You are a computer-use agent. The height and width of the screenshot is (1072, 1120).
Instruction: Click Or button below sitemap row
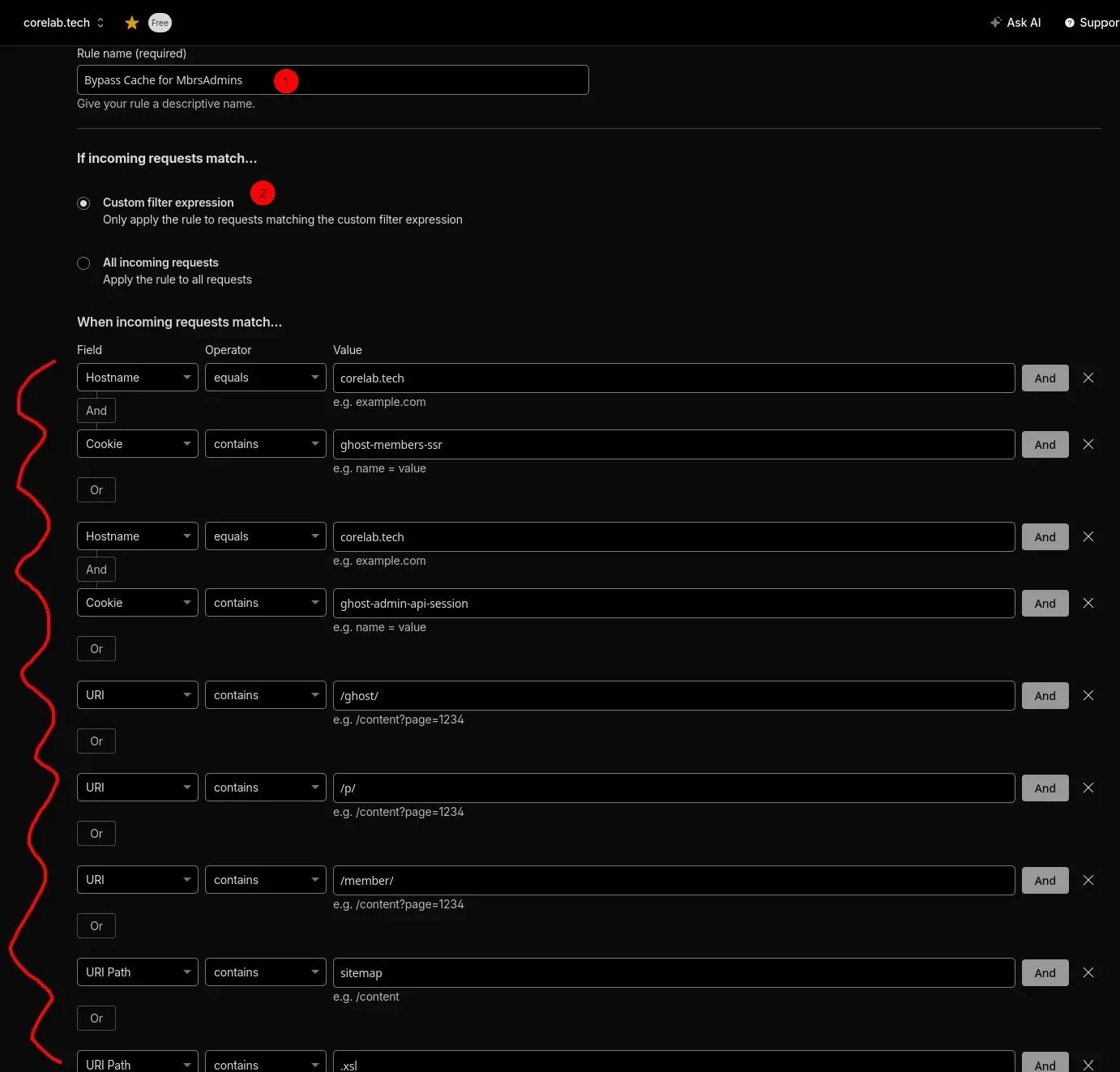click(96, 1019)
